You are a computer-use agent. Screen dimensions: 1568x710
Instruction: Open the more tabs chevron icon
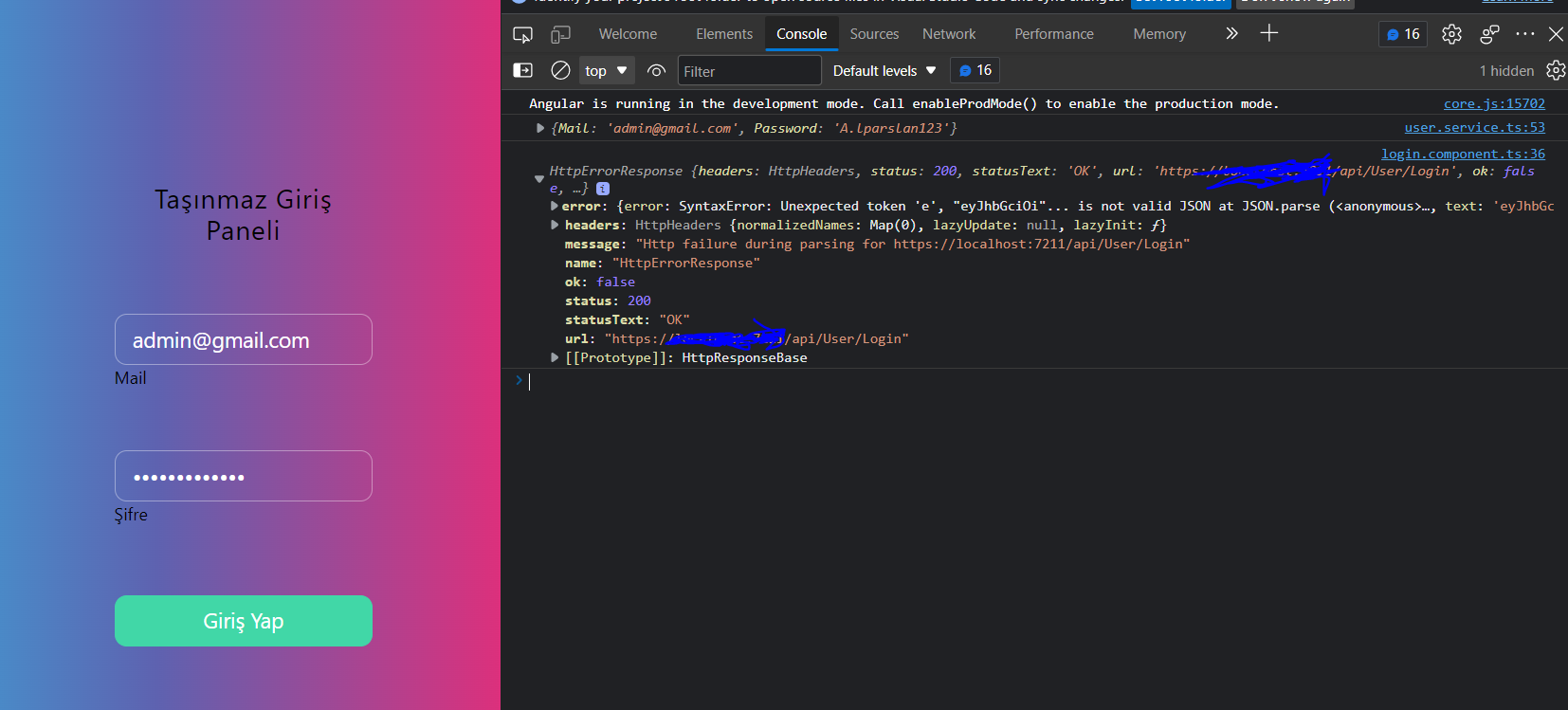(x=1231, y=33)
